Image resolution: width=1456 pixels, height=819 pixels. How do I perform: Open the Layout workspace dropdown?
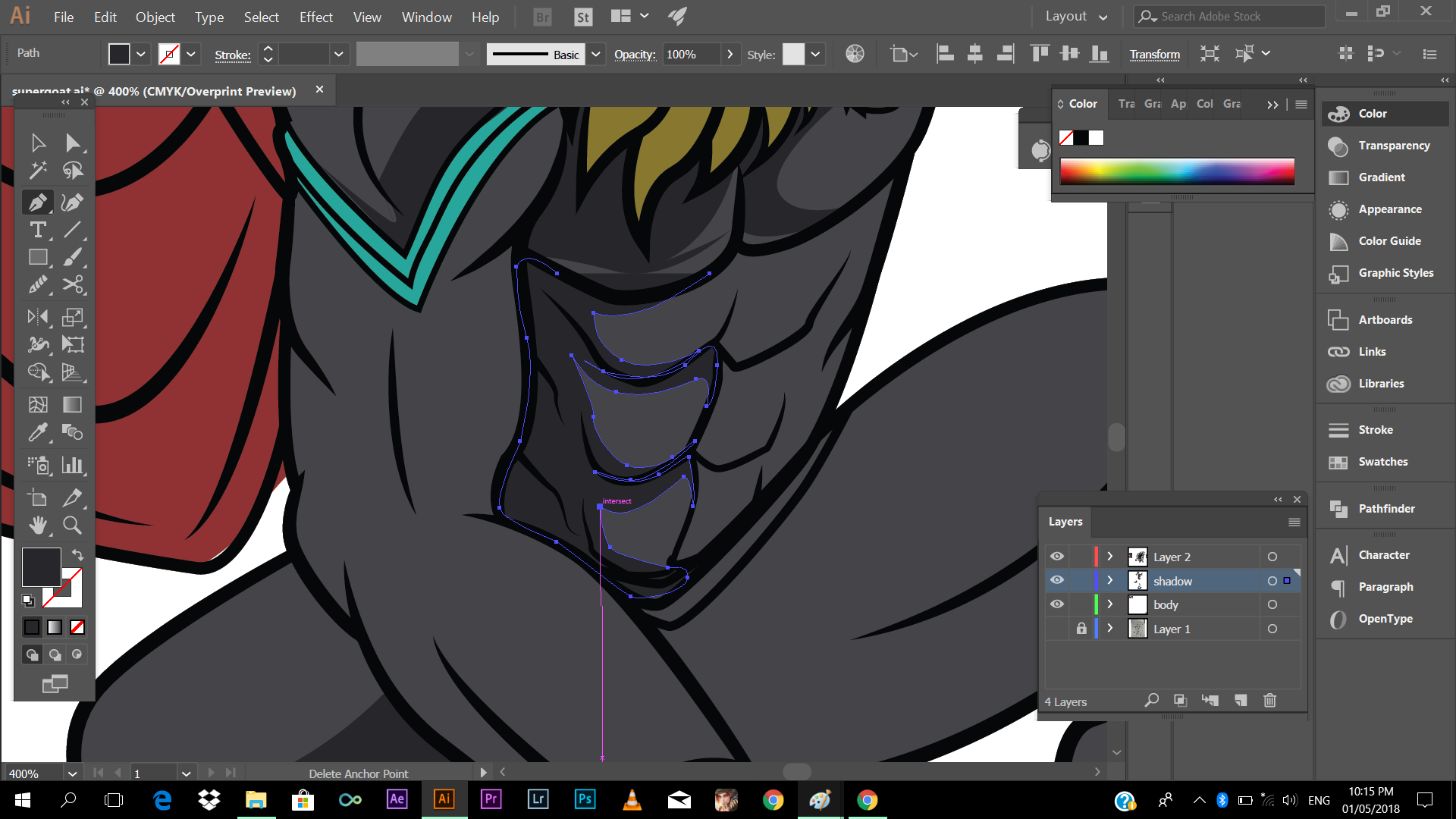click(x=1076, y=17)
